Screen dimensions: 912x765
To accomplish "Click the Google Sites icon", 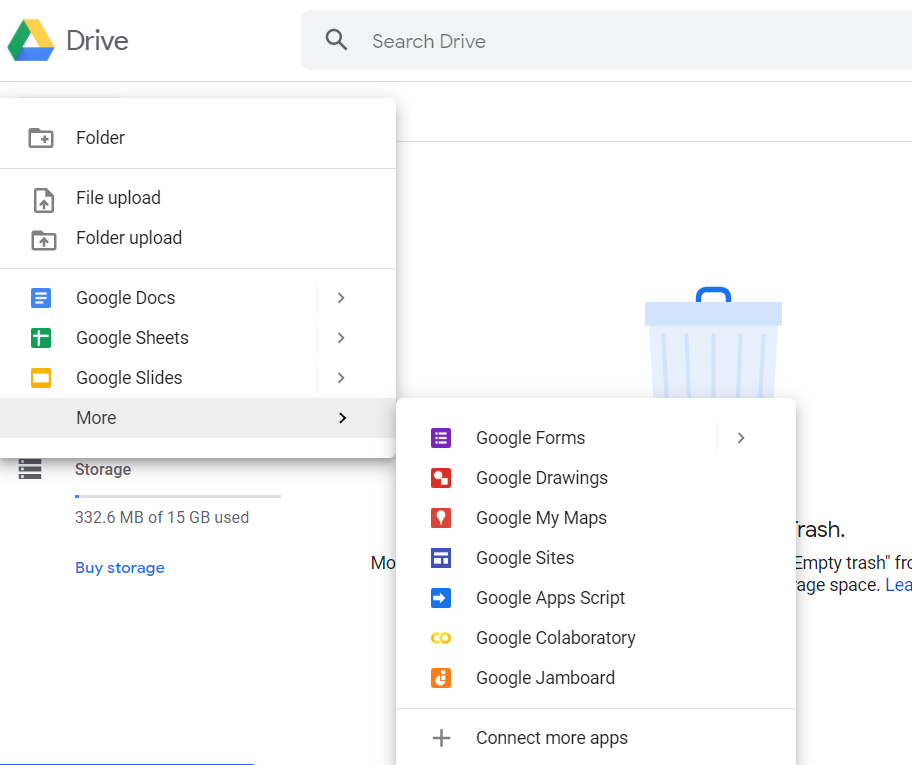I will point(441,558).
